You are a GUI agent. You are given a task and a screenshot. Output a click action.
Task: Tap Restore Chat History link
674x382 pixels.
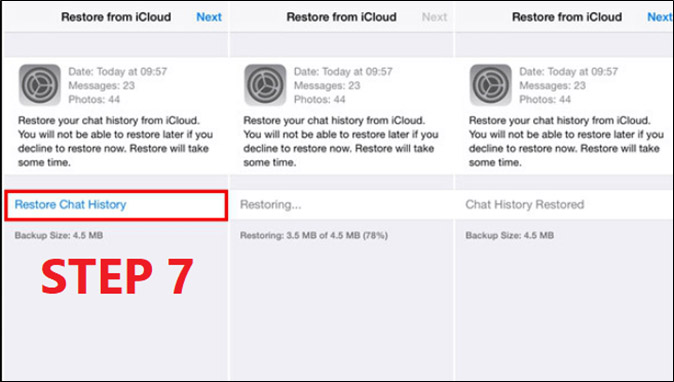click(x=70, y=205)
